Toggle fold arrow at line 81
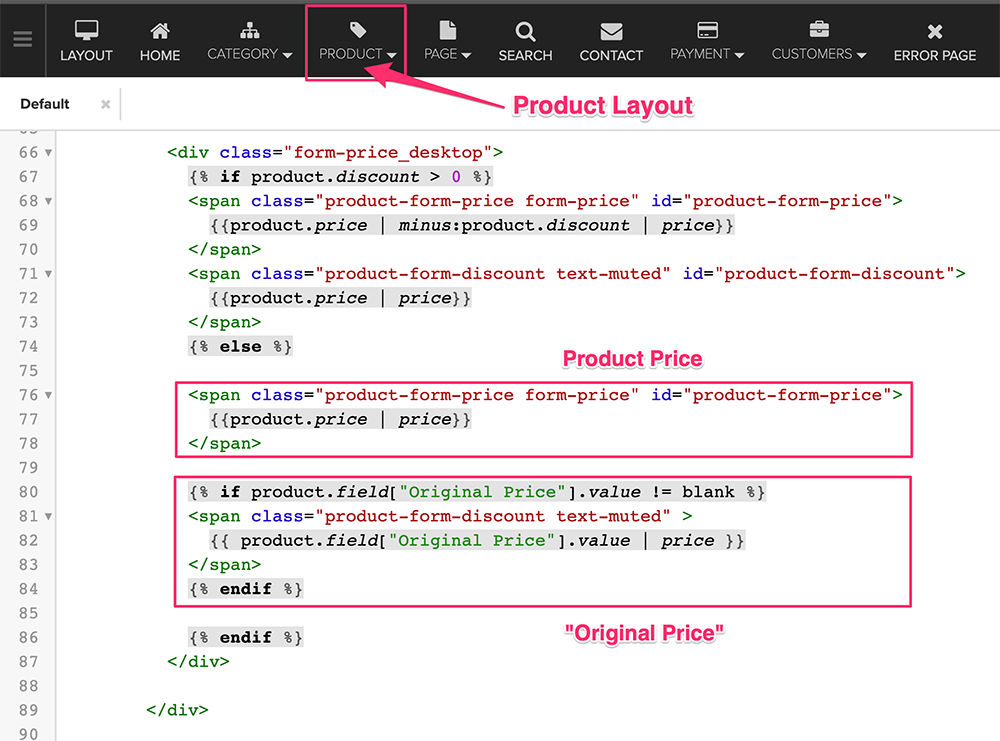Viewport: 1000px width, 741px height. tap(49, 516)
